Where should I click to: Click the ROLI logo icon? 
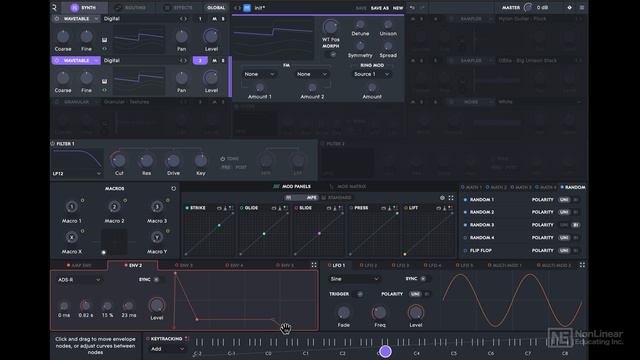coord(54,7)
